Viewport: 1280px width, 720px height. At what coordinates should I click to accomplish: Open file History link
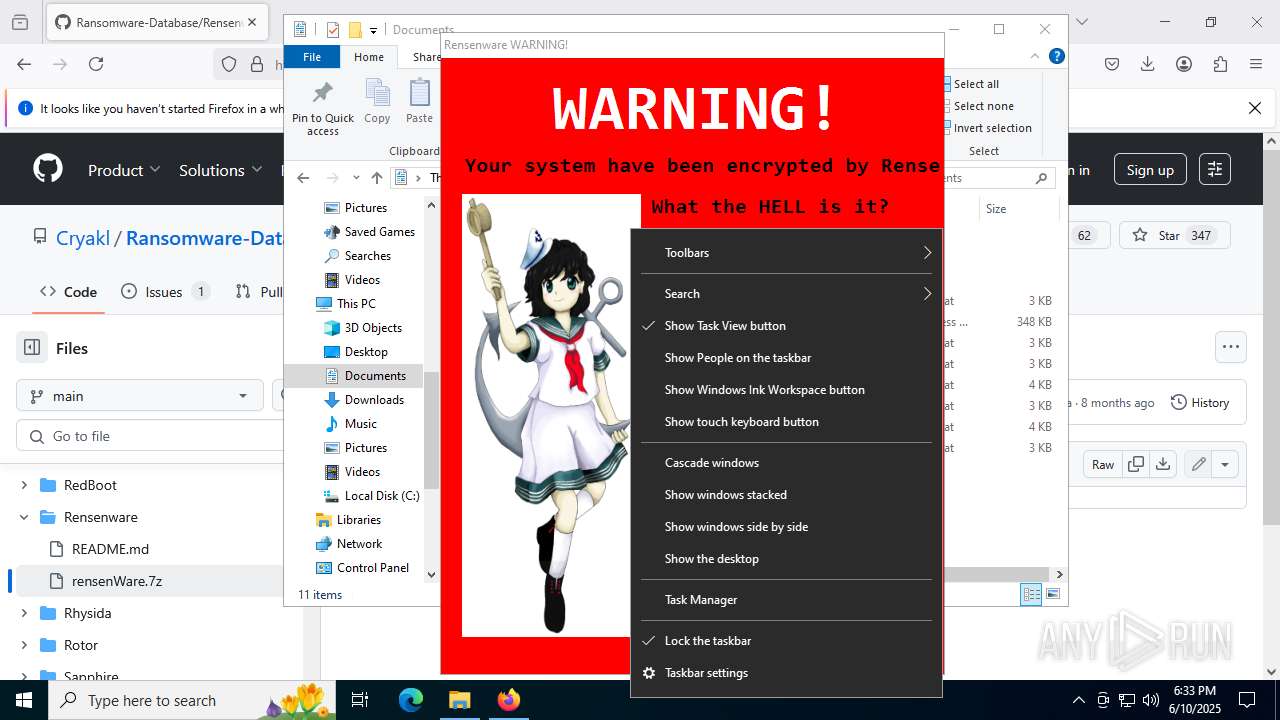point(1200,403)
